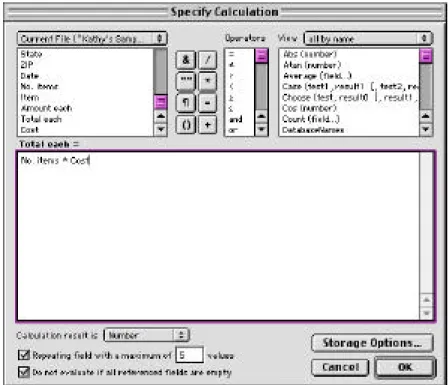Screen dimensions: 448x385
Task: Open the Calculation result is Number popup
Action: (146, 335)
